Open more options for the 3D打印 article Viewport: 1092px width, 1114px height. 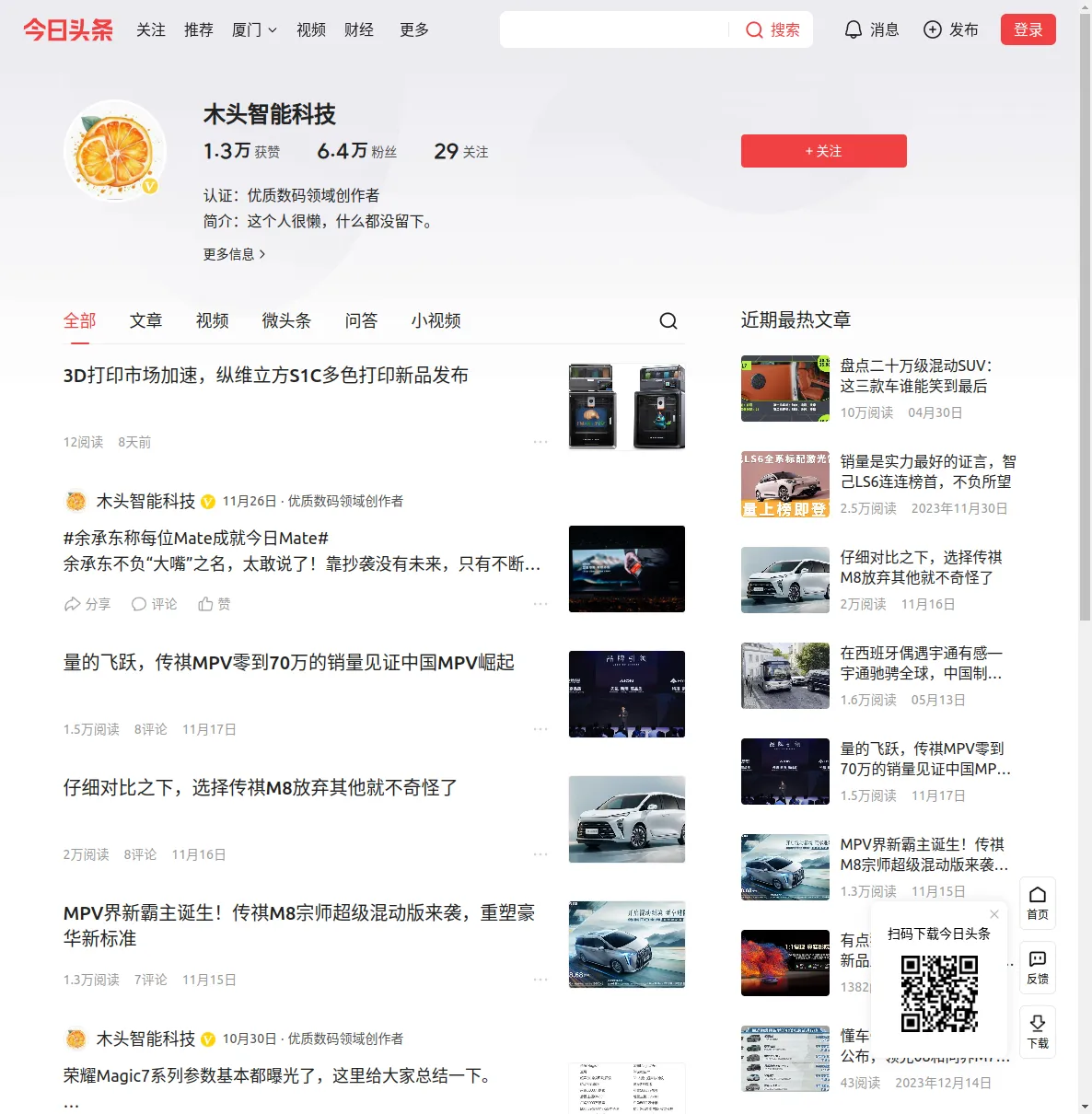point(540,442)
